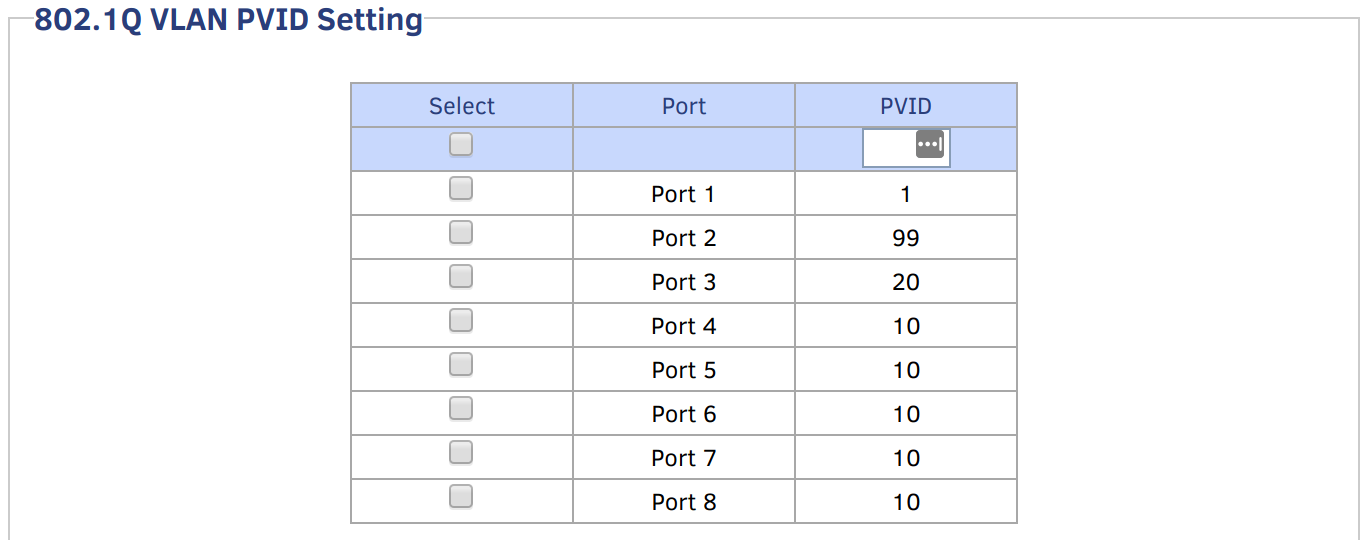Tick the checkbox for Port 3

tap(461, 277)
